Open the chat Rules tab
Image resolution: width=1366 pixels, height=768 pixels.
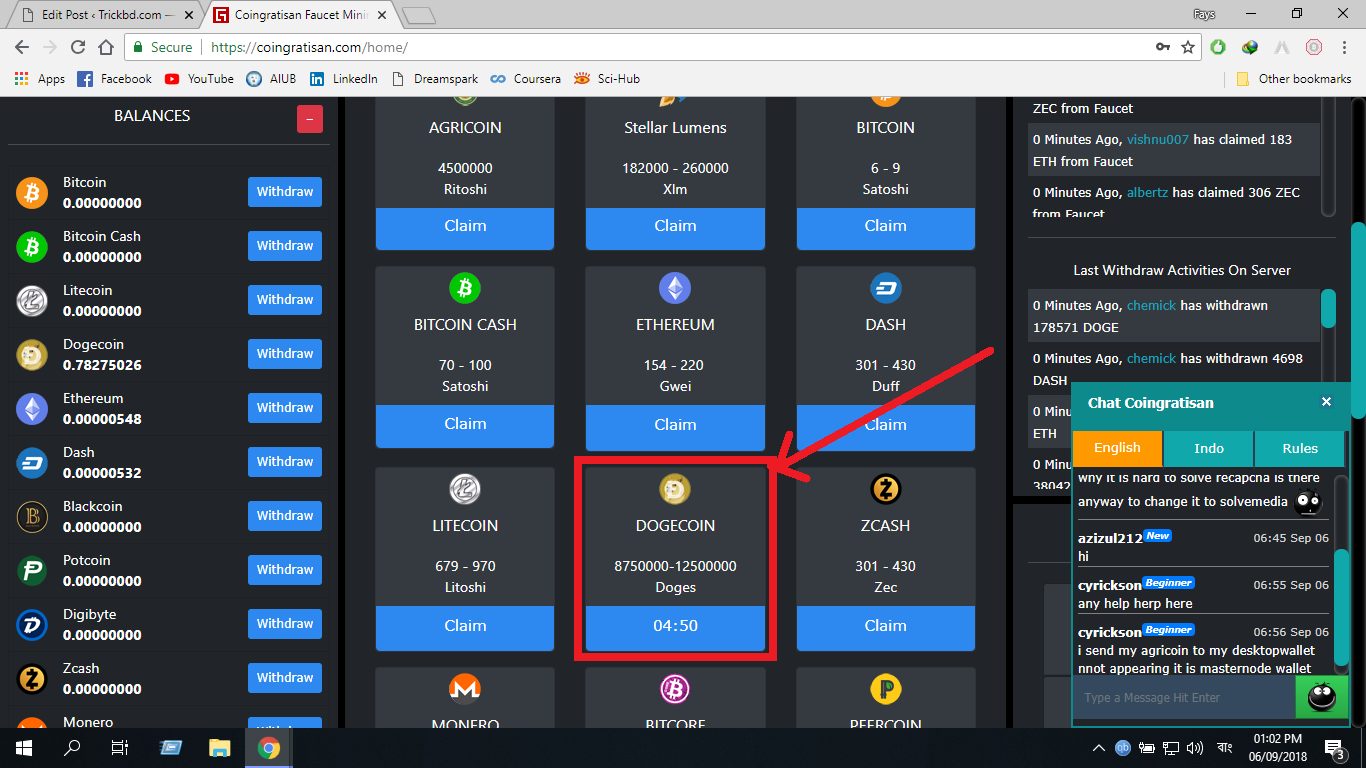(x=1299, y=448)
